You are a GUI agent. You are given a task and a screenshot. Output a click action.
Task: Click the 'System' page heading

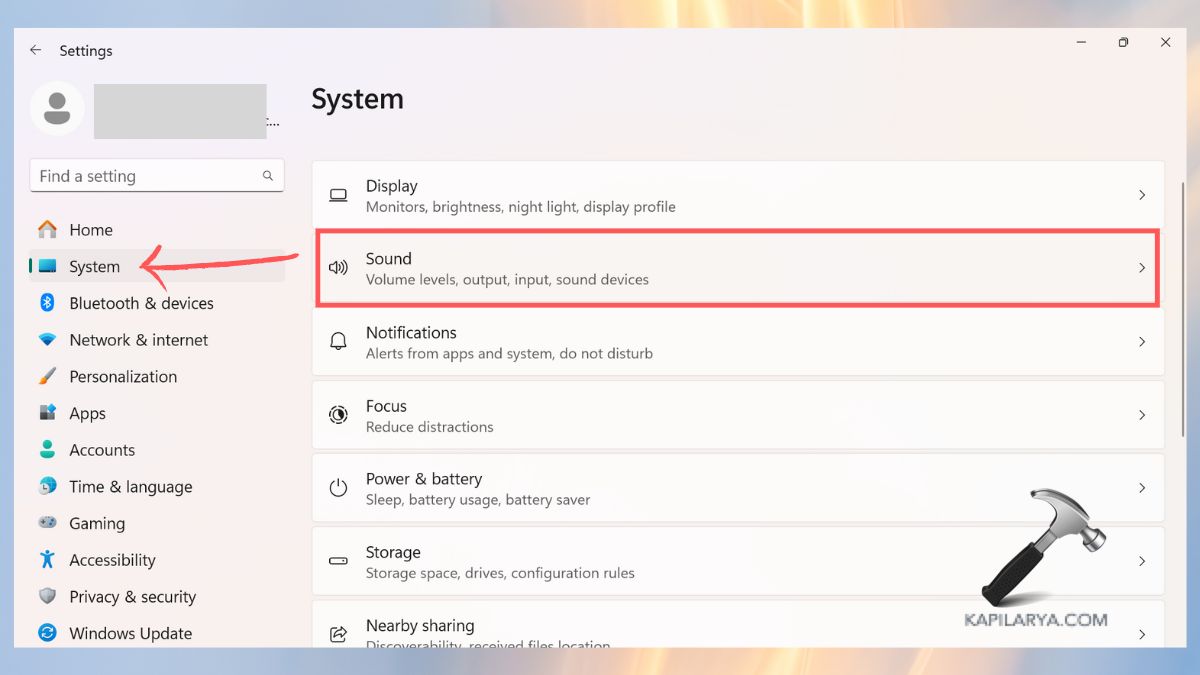[x=357, y=99]
